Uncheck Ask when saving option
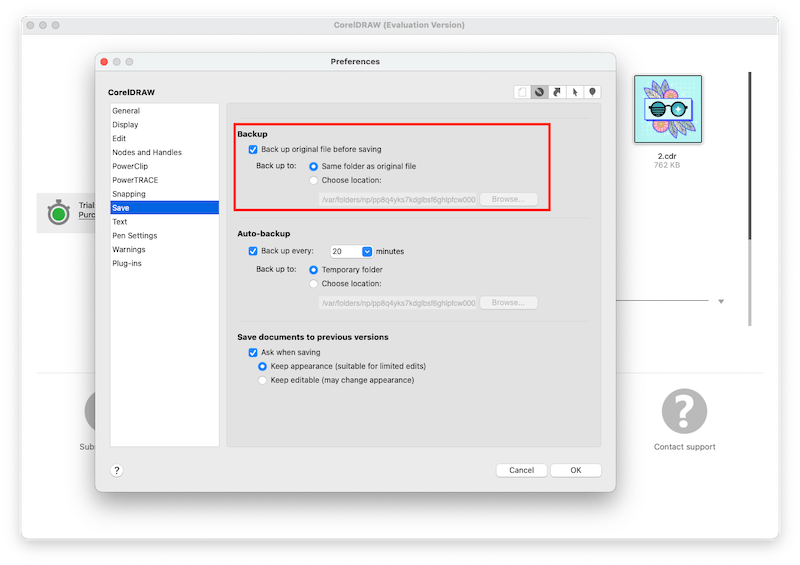This screenshot has width=800, height=565. [253, 353]
